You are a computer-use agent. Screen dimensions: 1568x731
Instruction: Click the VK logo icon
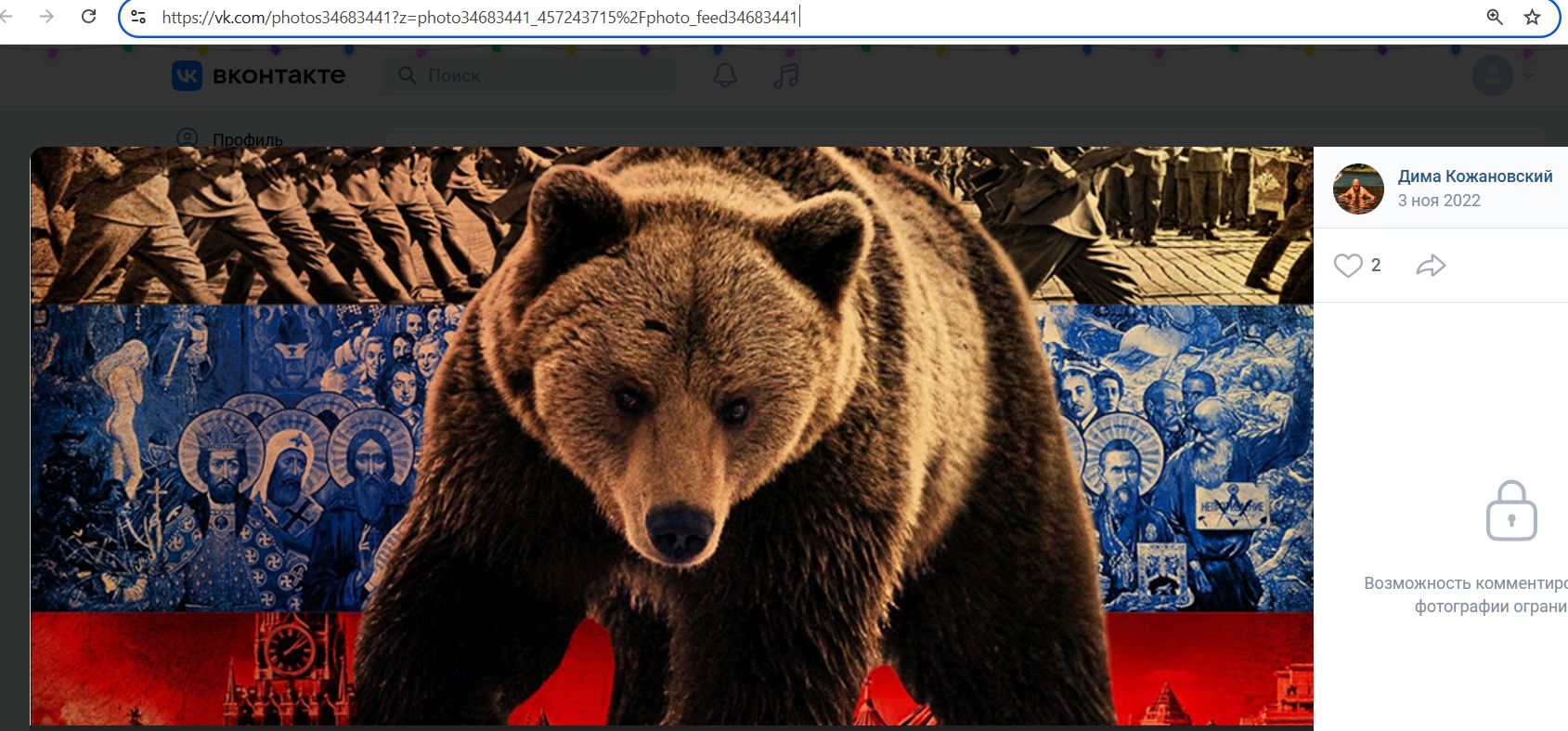coord(187,76)
